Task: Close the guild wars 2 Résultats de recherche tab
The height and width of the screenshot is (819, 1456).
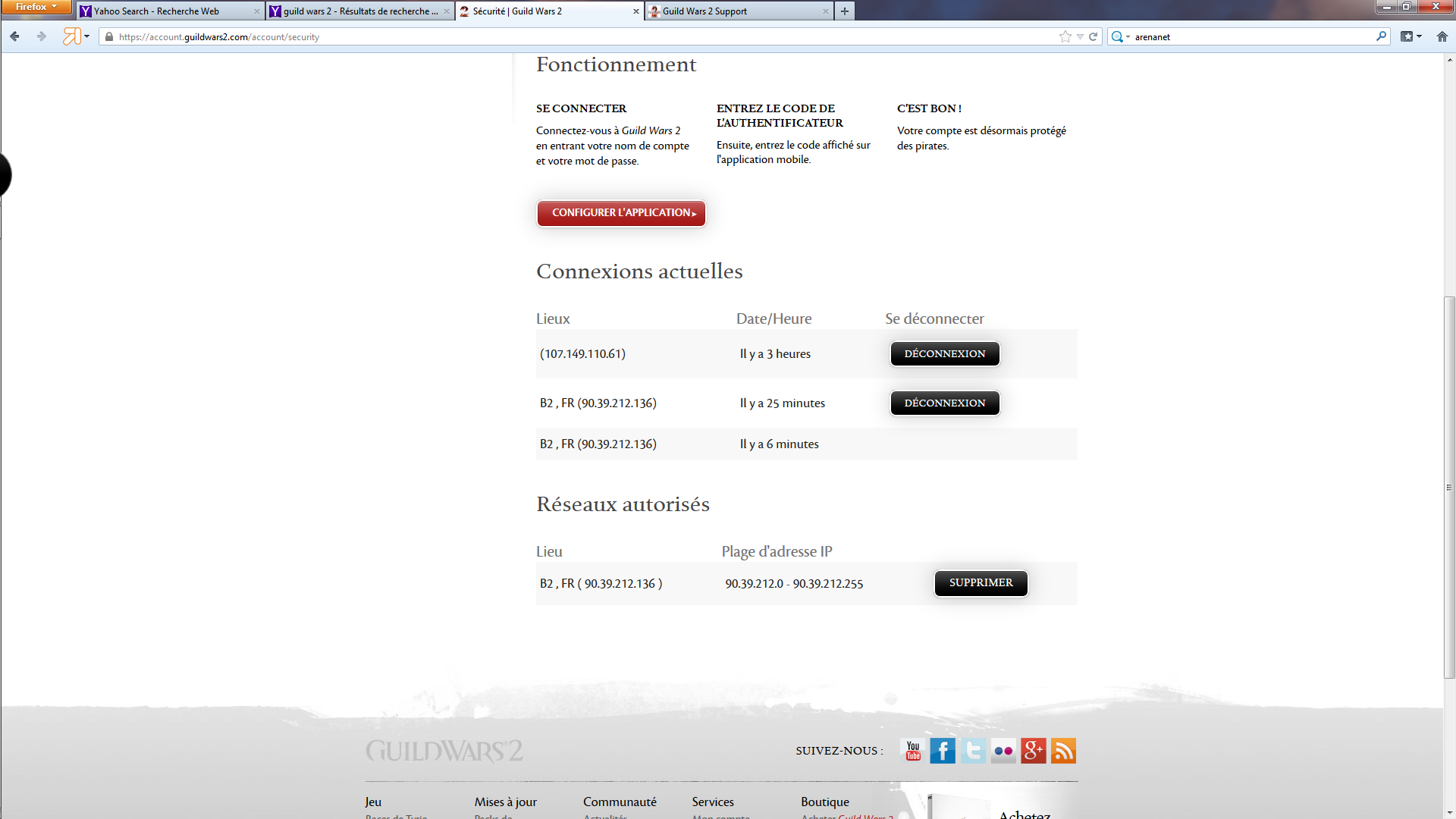Action: 446,11
